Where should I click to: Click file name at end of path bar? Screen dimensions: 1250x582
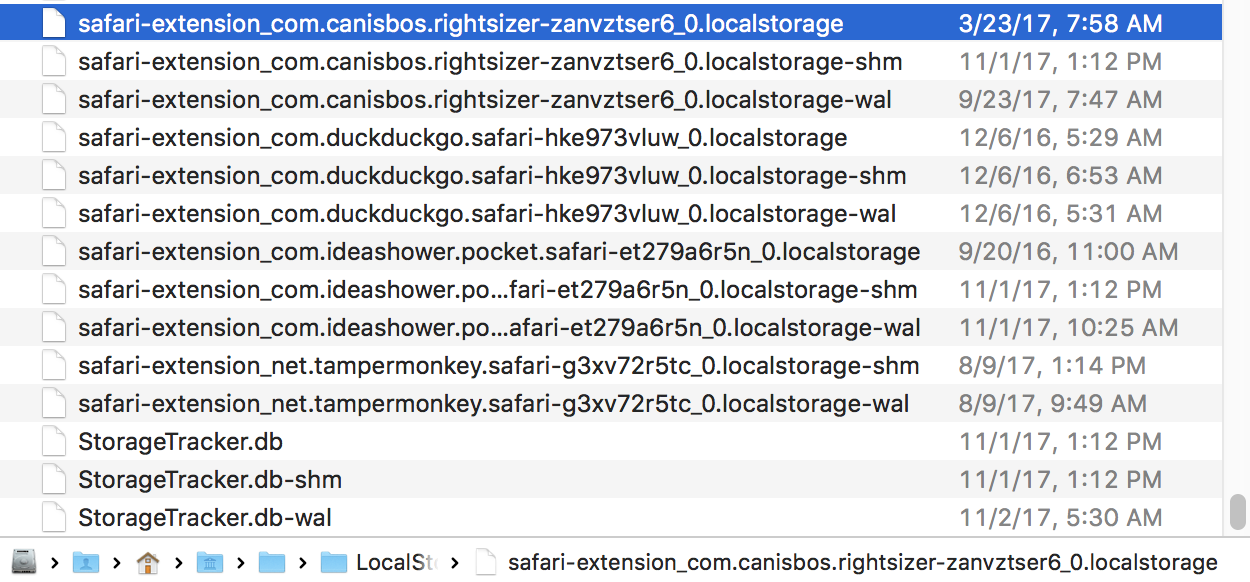(x=862, y=563)
